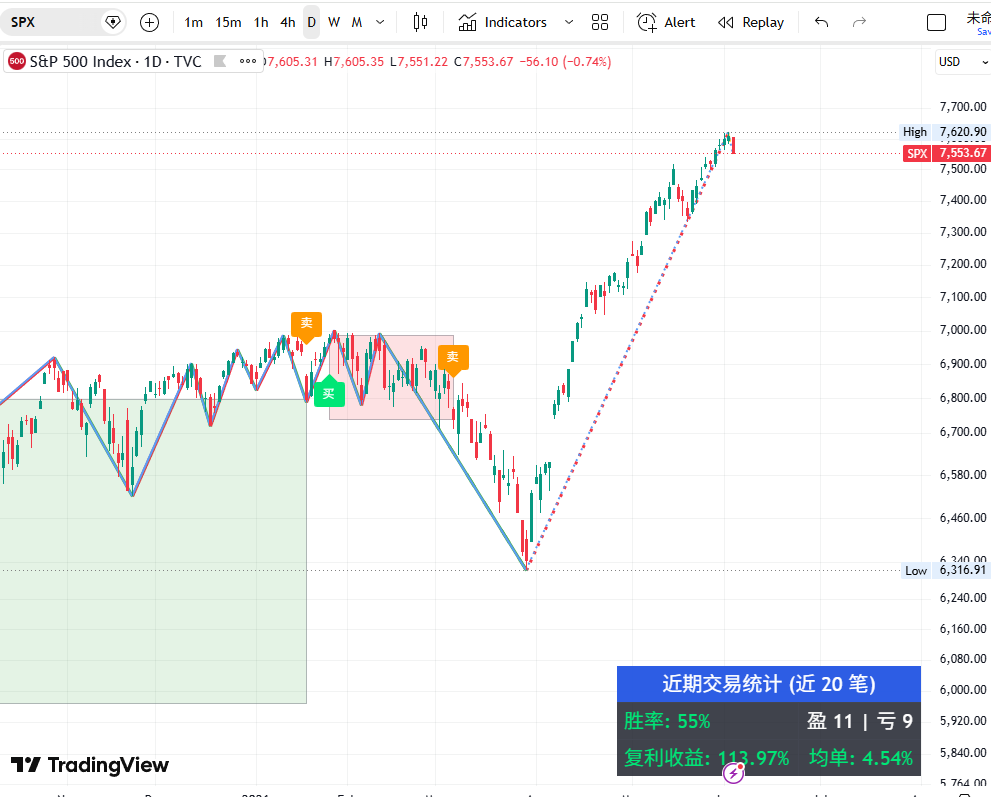Click the 复利收益: 113.97% statistic

707,758
